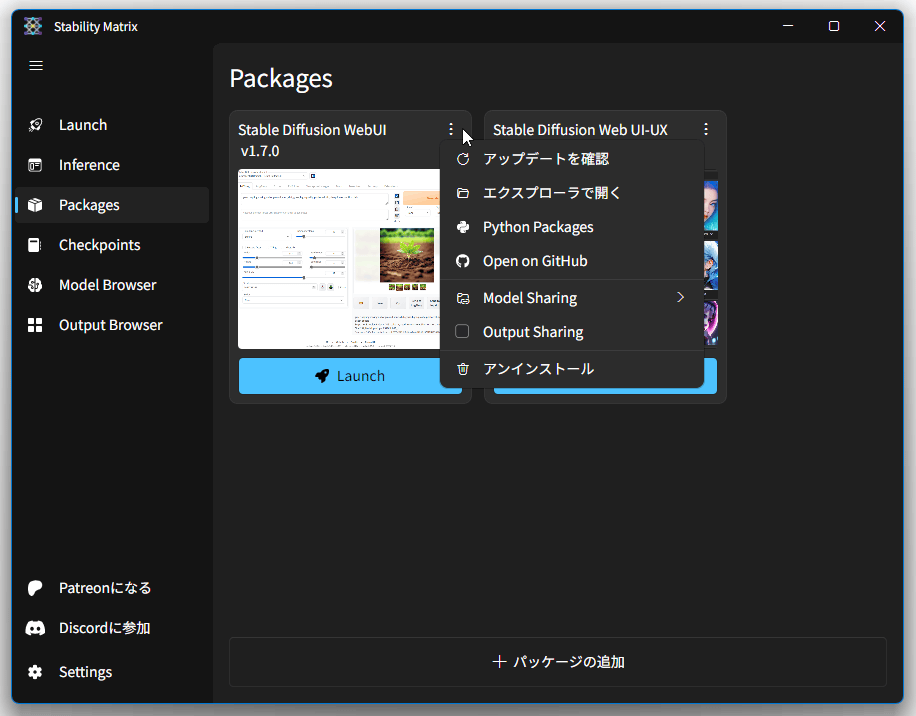Click the Checkpoints notebook icon
916x716 pixels.
(35, 245)
